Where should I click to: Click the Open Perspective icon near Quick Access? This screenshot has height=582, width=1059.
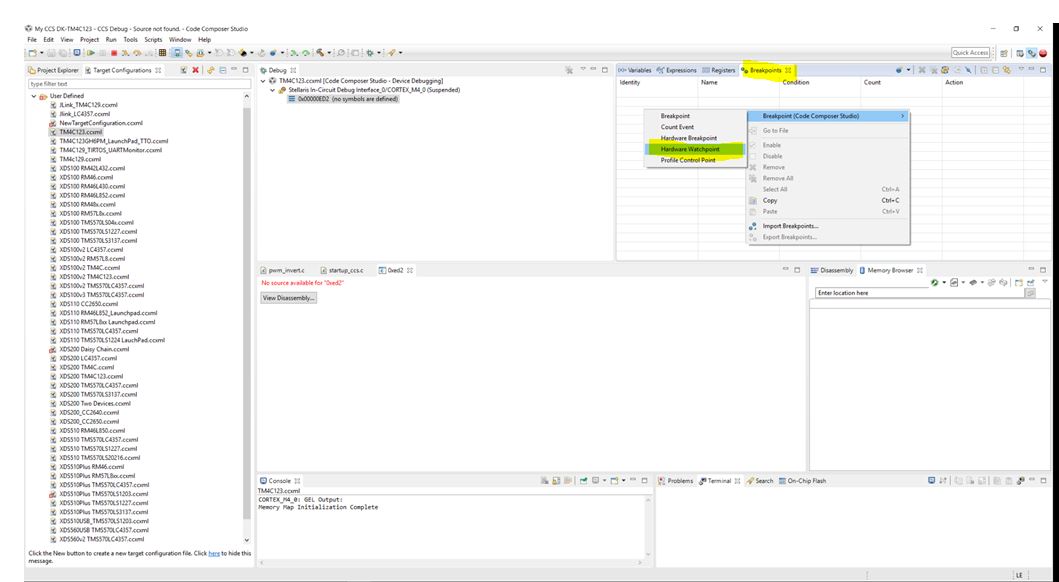tap(1004, 53)
